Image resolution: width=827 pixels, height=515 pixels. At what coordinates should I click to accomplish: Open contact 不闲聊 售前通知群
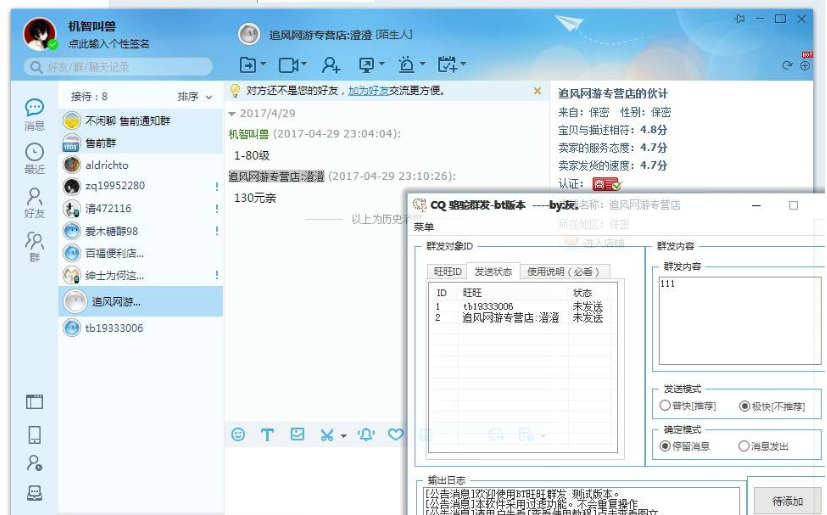click(140, 120)
